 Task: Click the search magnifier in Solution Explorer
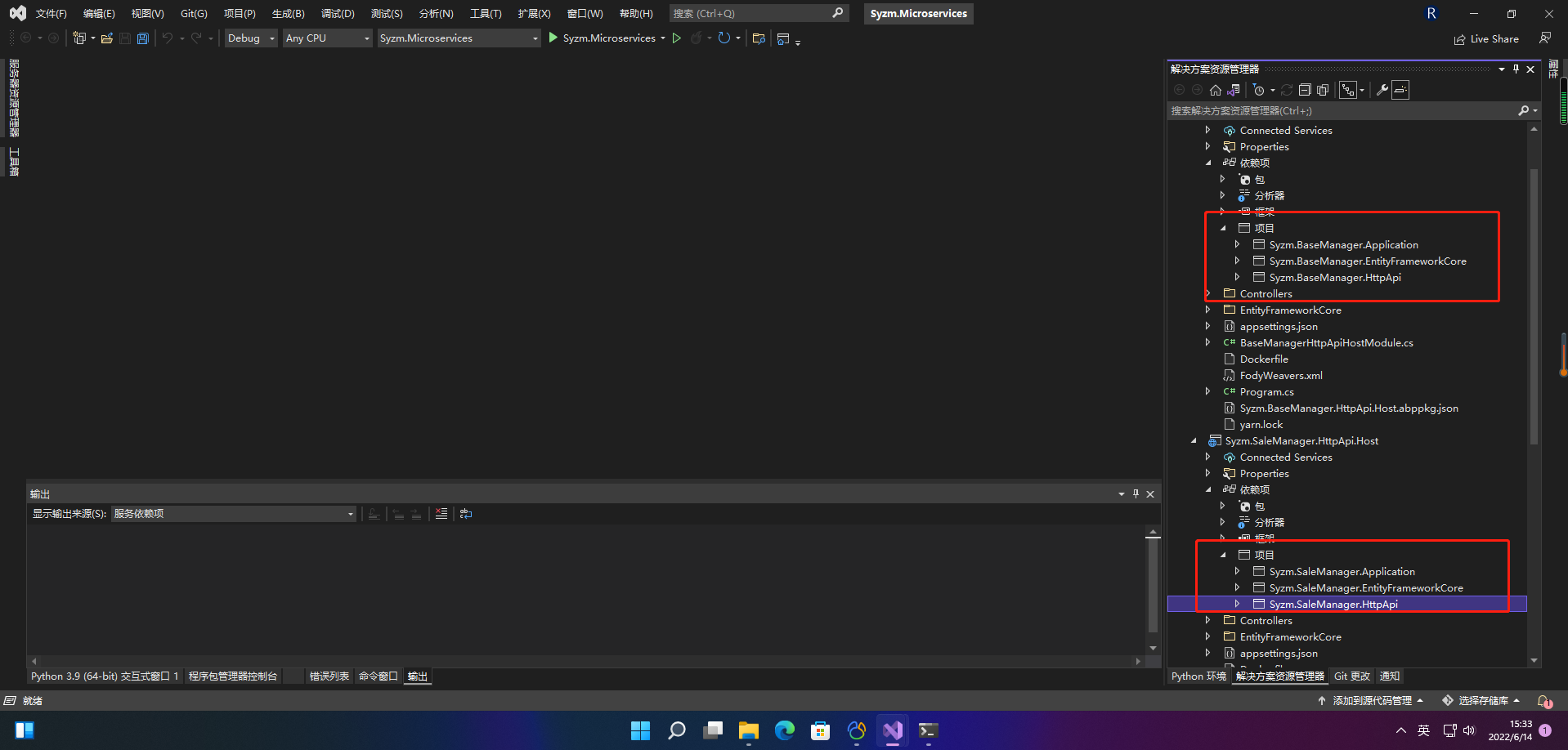(1523, 110)
